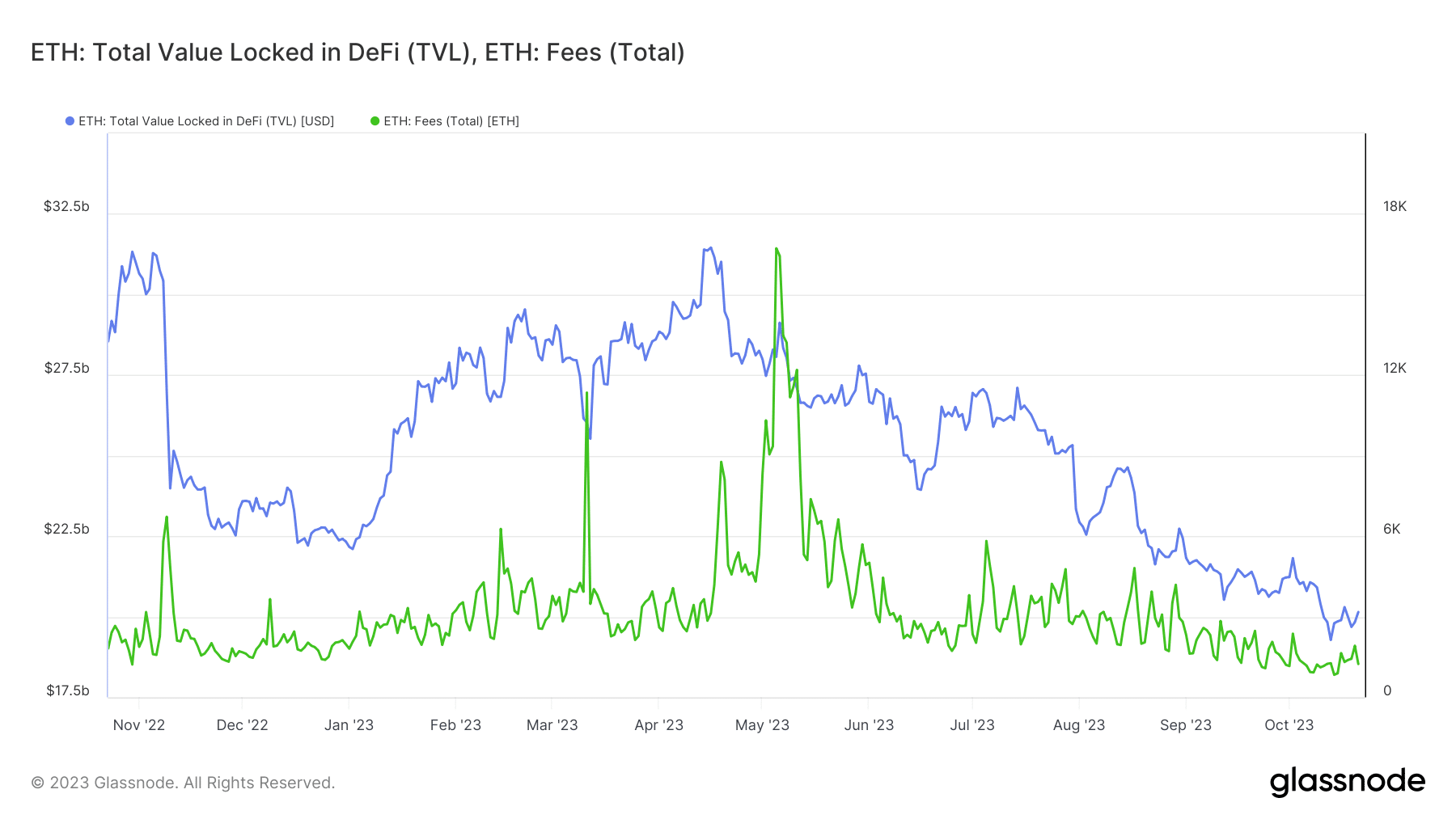Click the Apr '23 date label
The height and width of the screenshot is (819, 1456).
(x=658, y=725)
